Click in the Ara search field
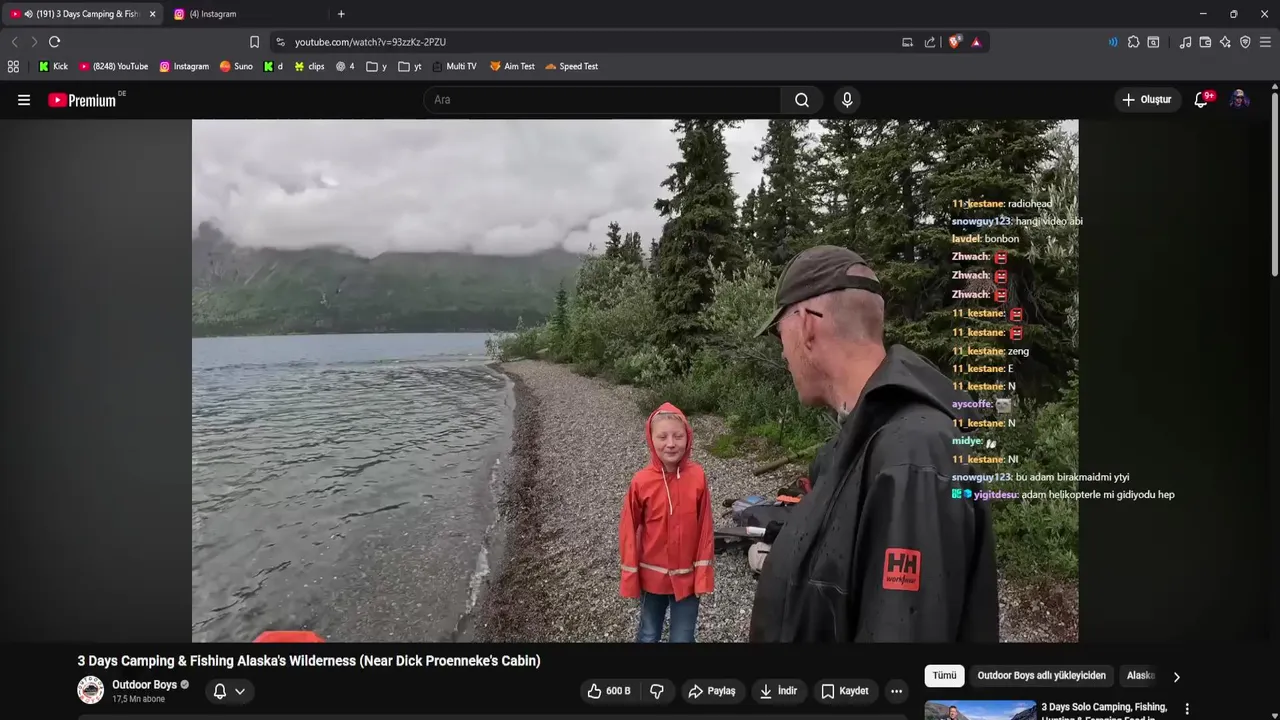The width and height of the screenshot is (1280, 720). (x=602, y=100)
